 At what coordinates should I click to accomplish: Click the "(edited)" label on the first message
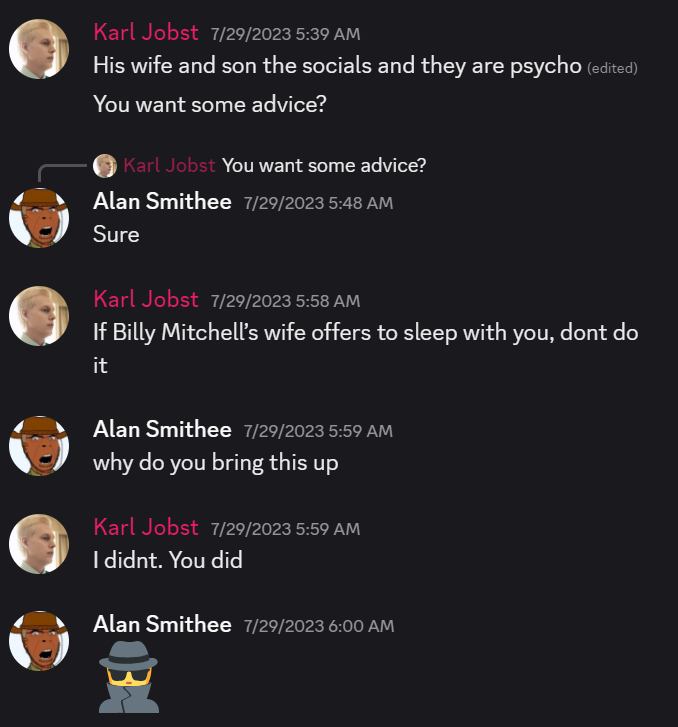(612, 68)
